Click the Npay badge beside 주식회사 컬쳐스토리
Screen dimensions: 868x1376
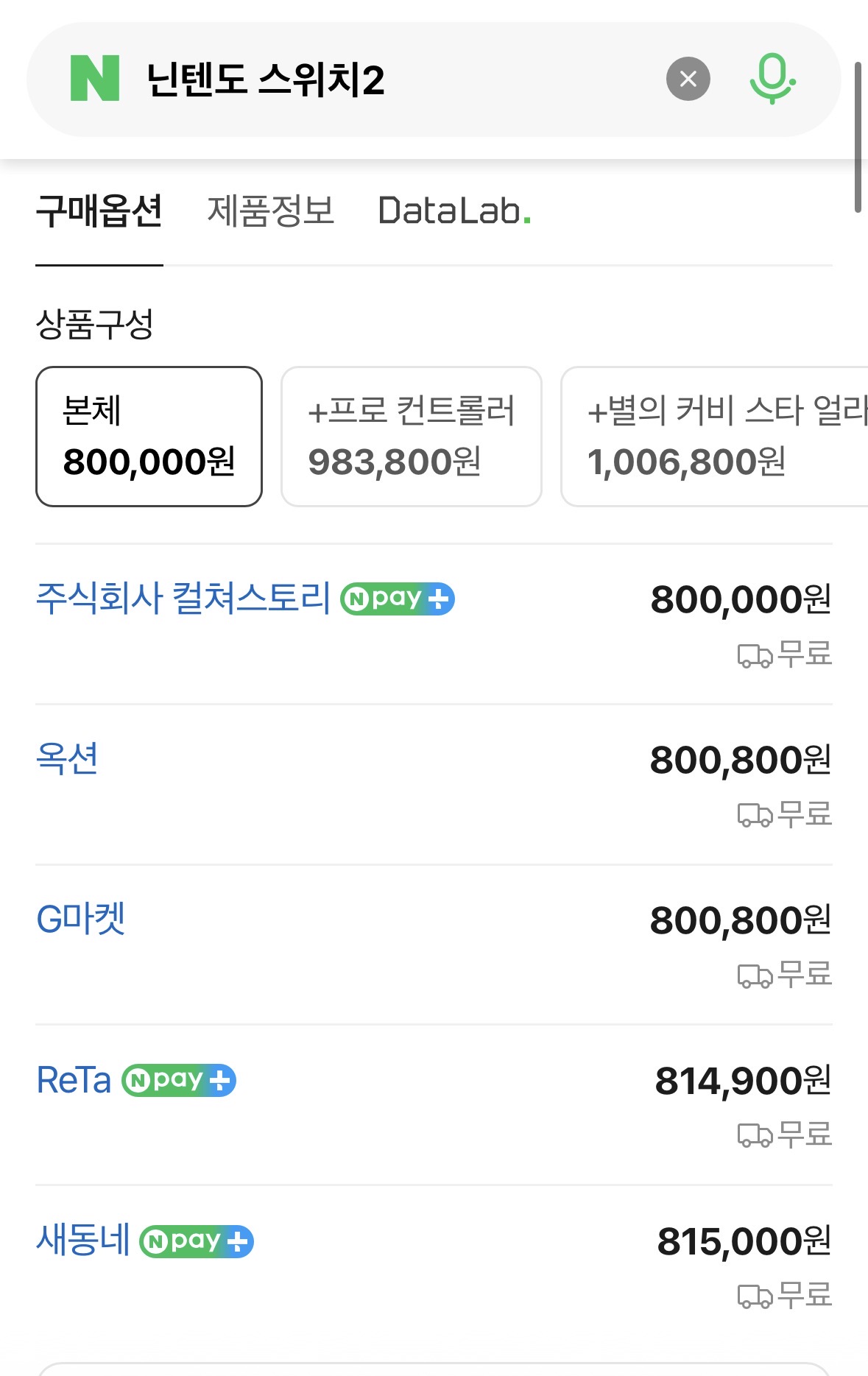(x=398, y=599)
